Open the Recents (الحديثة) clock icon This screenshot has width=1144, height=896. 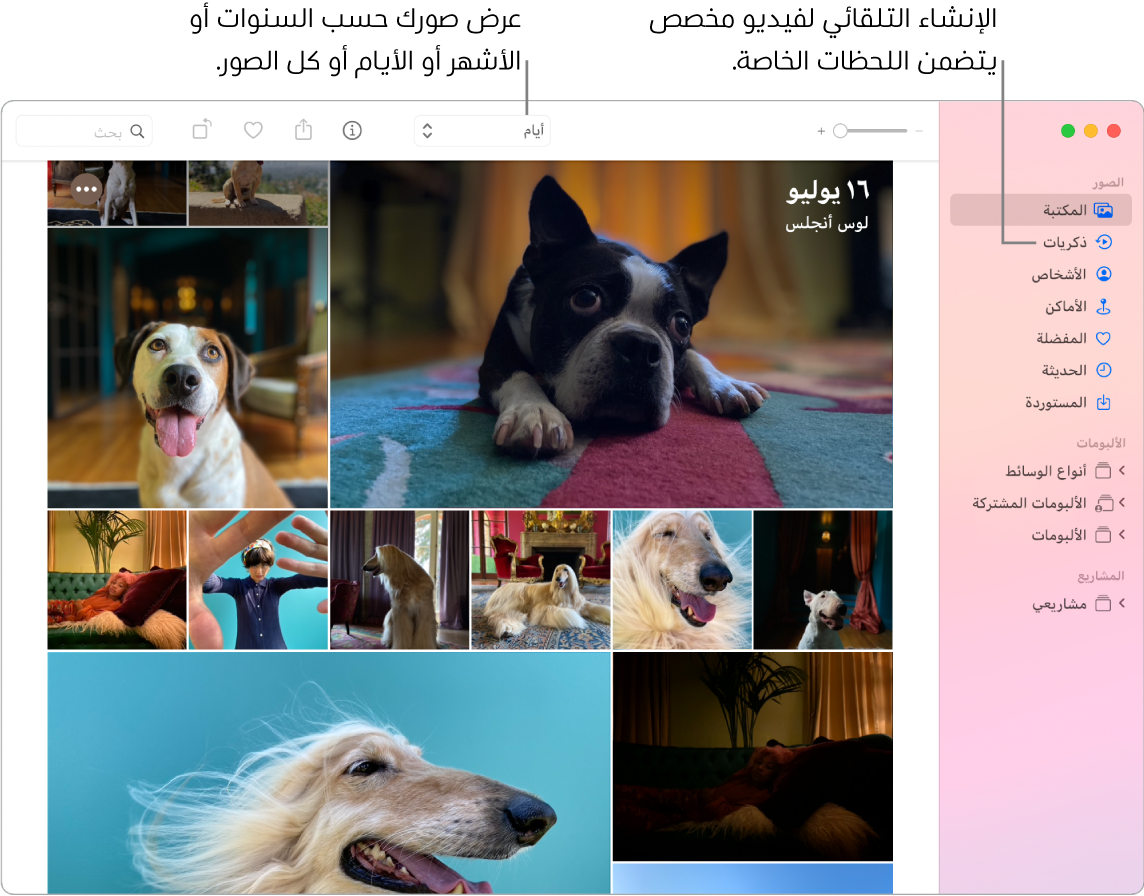1102,369
